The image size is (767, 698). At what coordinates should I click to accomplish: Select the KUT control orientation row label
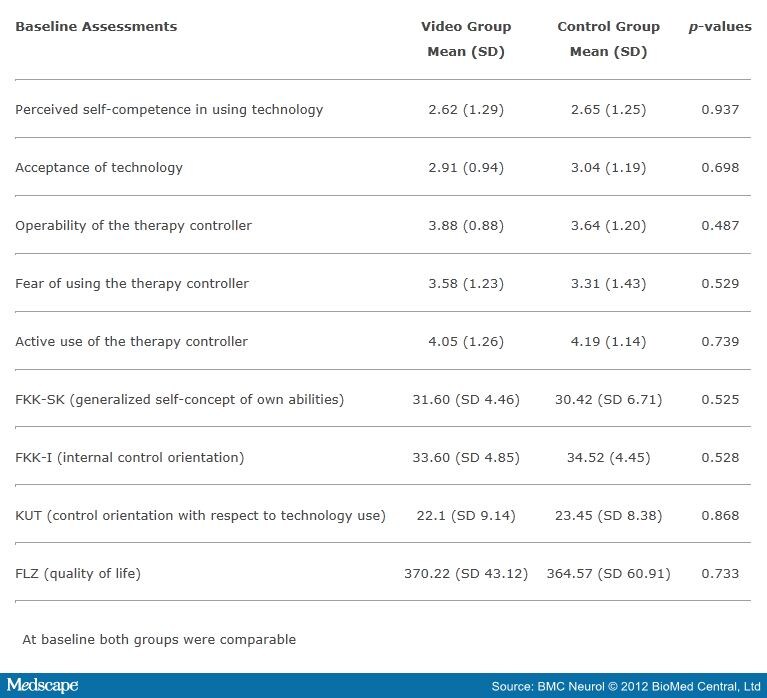(x=200, y=516)
